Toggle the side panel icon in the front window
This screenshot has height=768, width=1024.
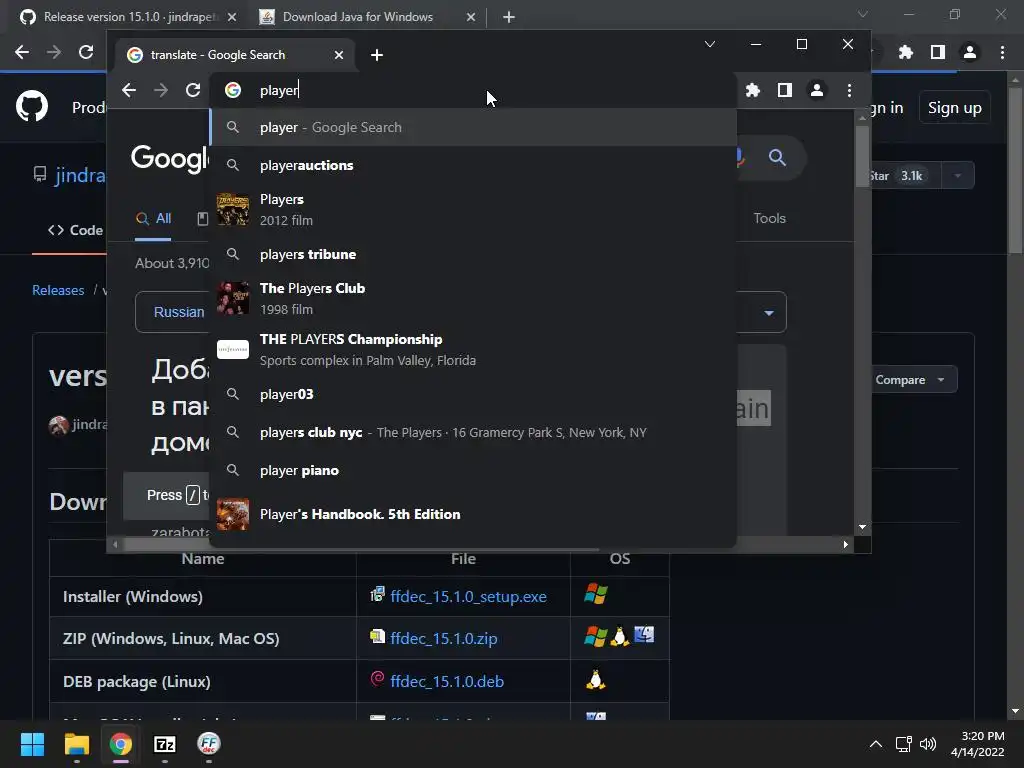coord(785,90)
